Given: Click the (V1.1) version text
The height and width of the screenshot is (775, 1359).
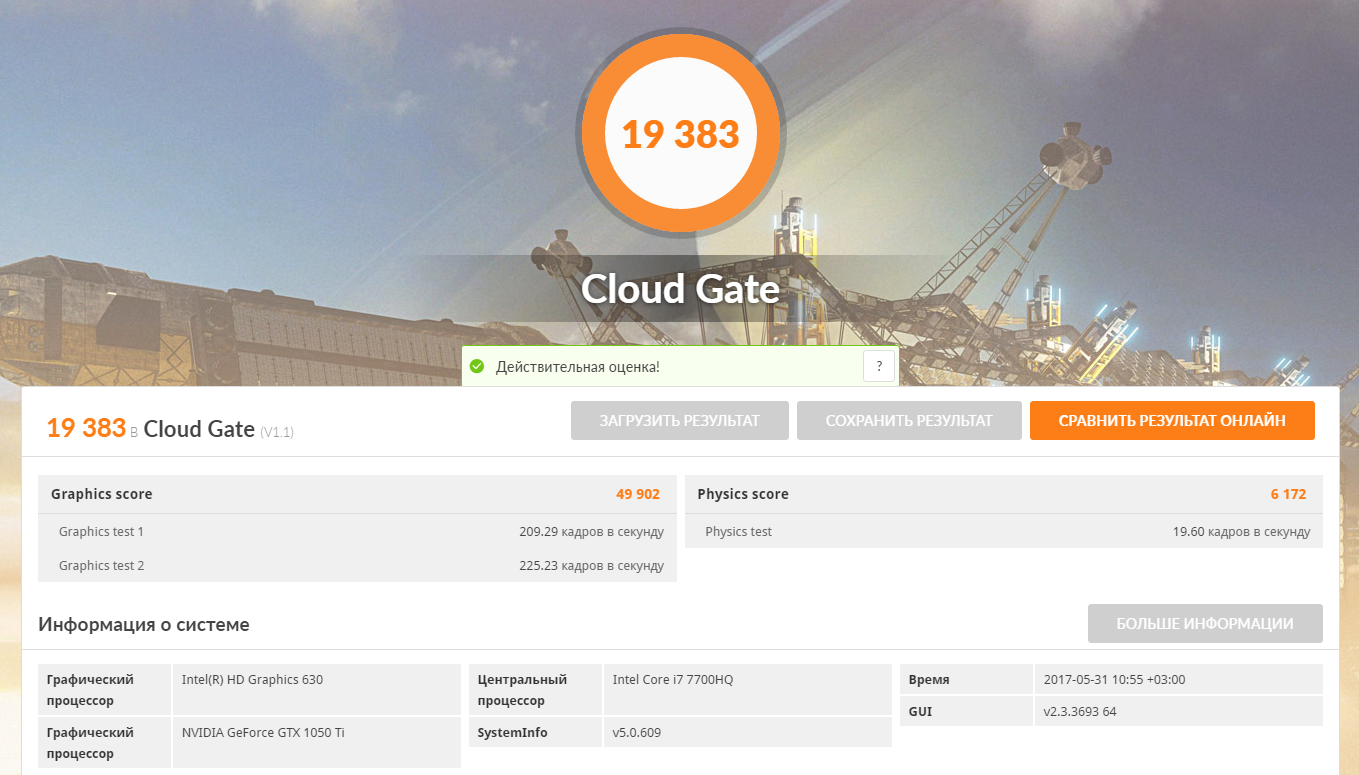Looking at the screenshot, I should 277,432.
